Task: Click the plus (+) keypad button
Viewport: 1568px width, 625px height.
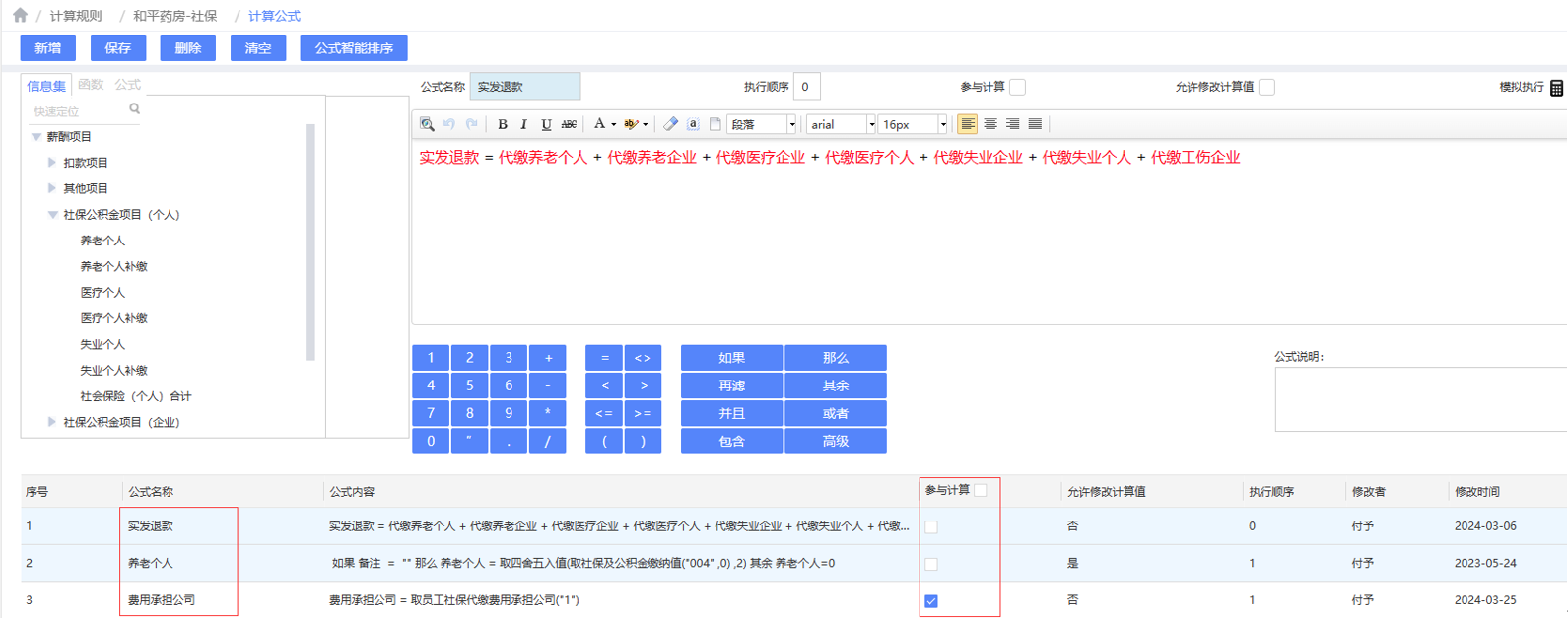Action: pyautogui.click(x=548, y=358)
